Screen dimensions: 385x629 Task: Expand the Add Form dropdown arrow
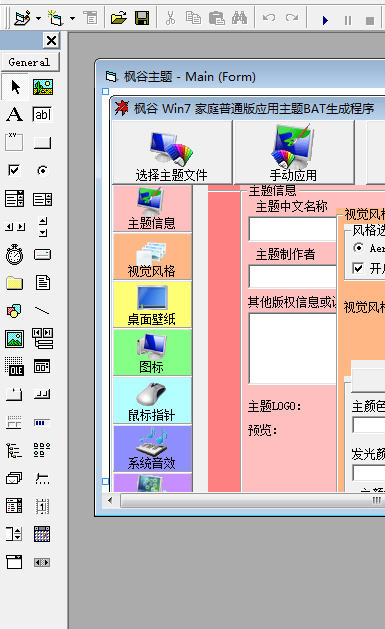point(72,18)
